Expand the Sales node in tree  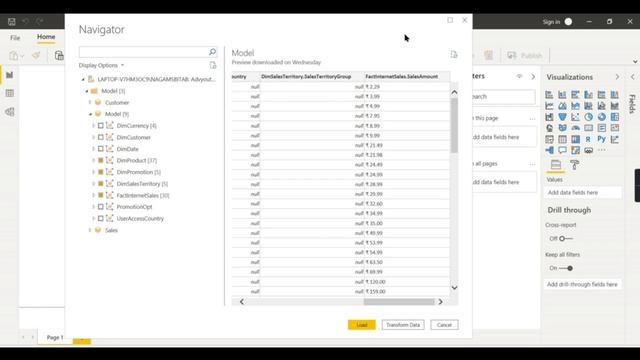pyautogui.click(x=90, y=230)
